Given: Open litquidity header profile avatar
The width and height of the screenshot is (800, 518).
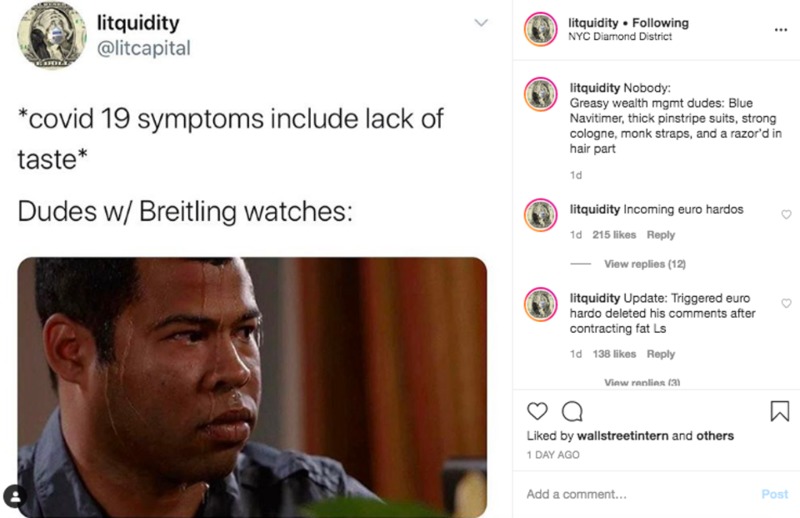Looking at the screenshot, I should pyautogui.click(x=541, y=29).
